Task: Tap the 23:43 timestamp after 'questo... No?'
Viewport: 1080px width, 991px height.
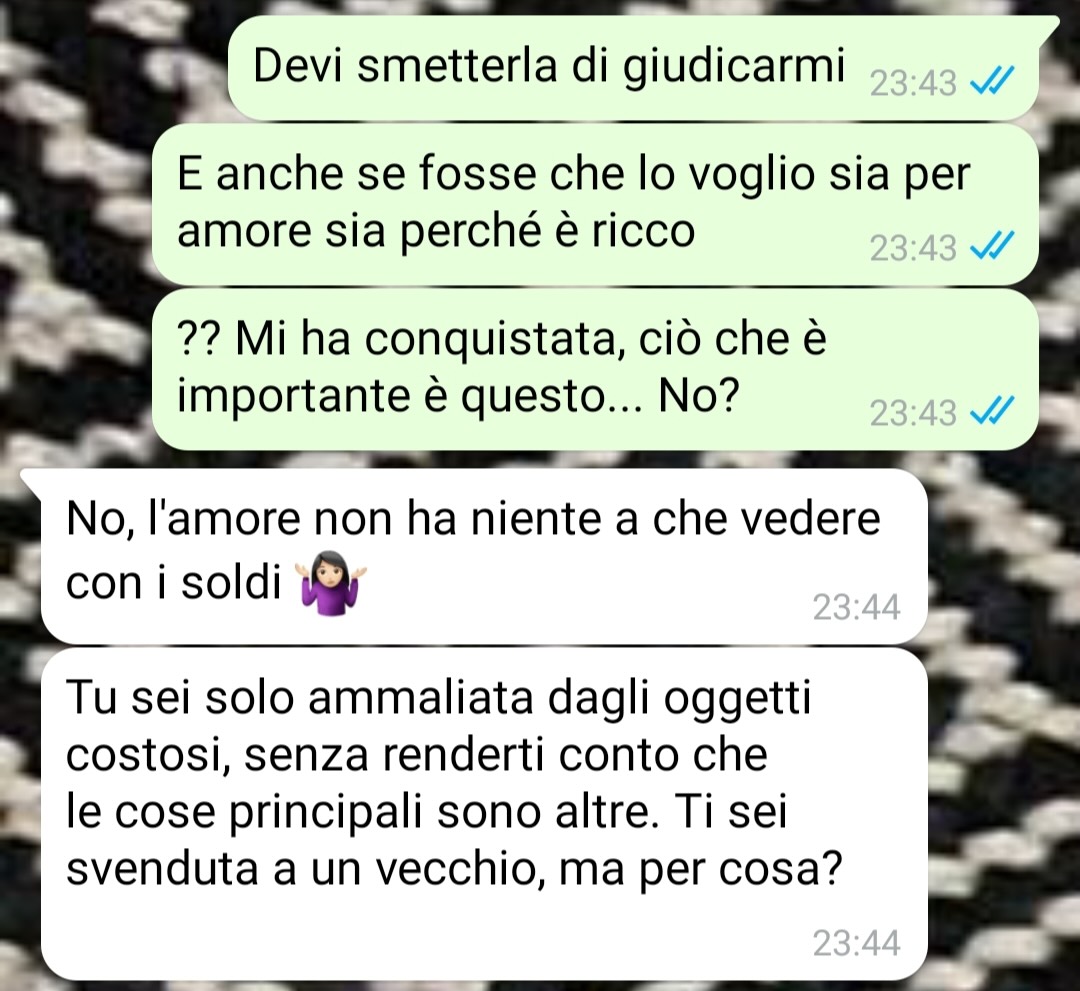Action: 913,413
